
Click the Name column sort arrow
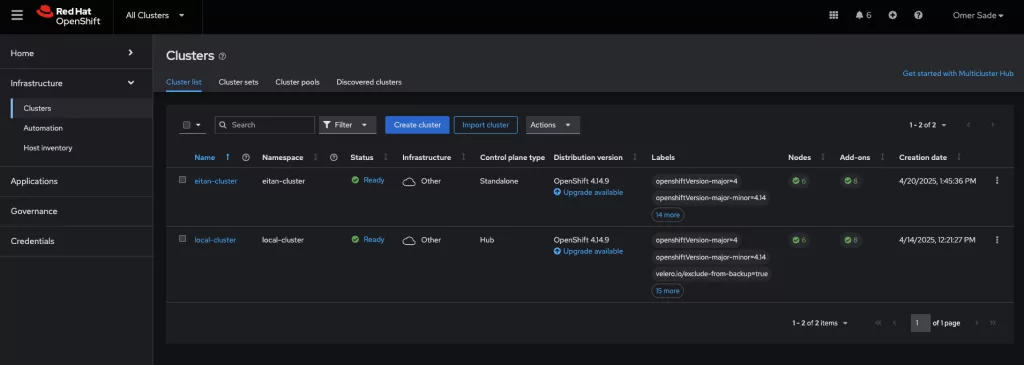tap(227, 157)
